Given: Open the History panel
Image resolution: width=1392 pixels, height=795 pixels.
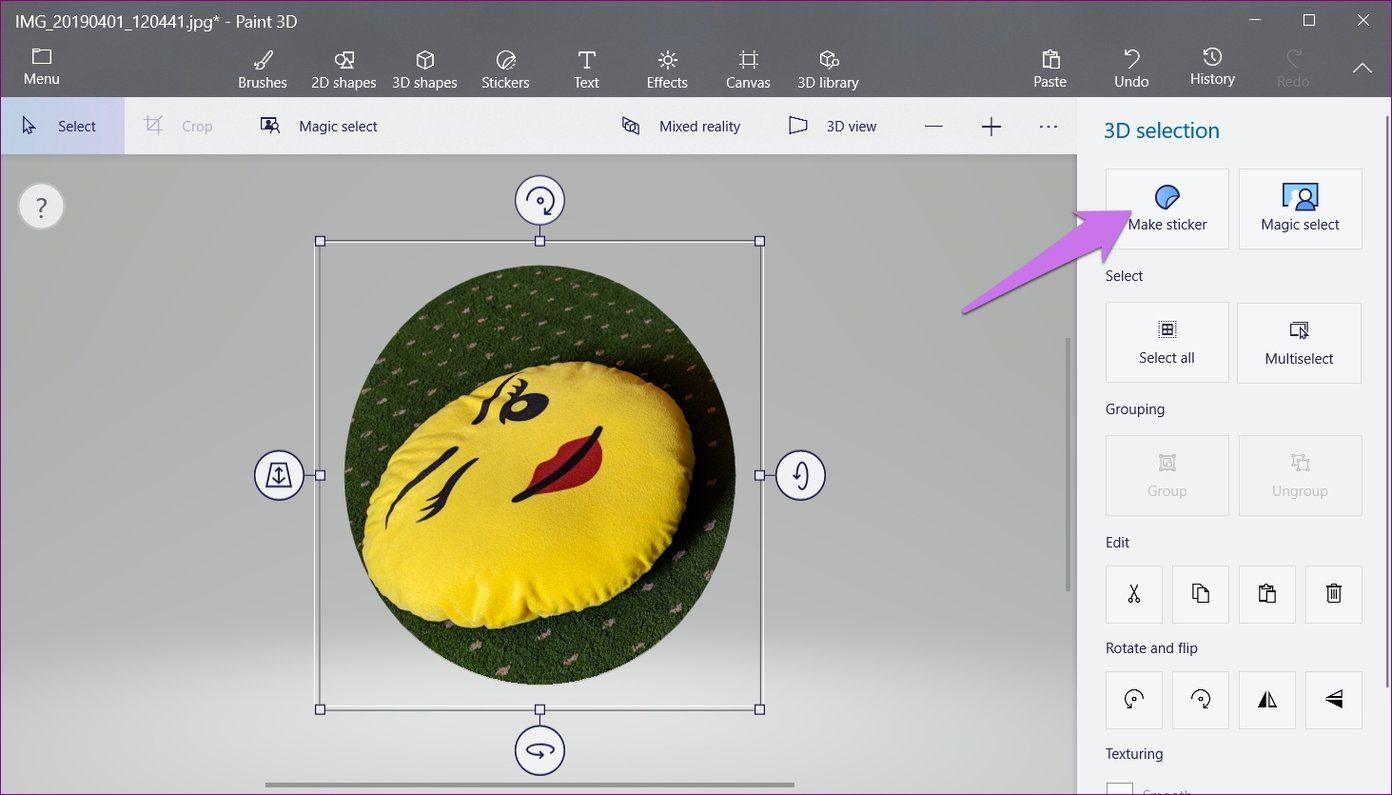Looking at the screenshot, I should (x=1212, y=67).
